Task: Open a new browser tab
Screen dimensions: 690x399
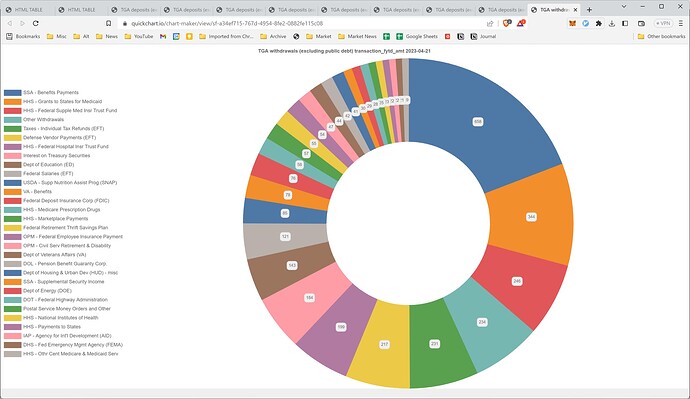Action: click(589, 10)
